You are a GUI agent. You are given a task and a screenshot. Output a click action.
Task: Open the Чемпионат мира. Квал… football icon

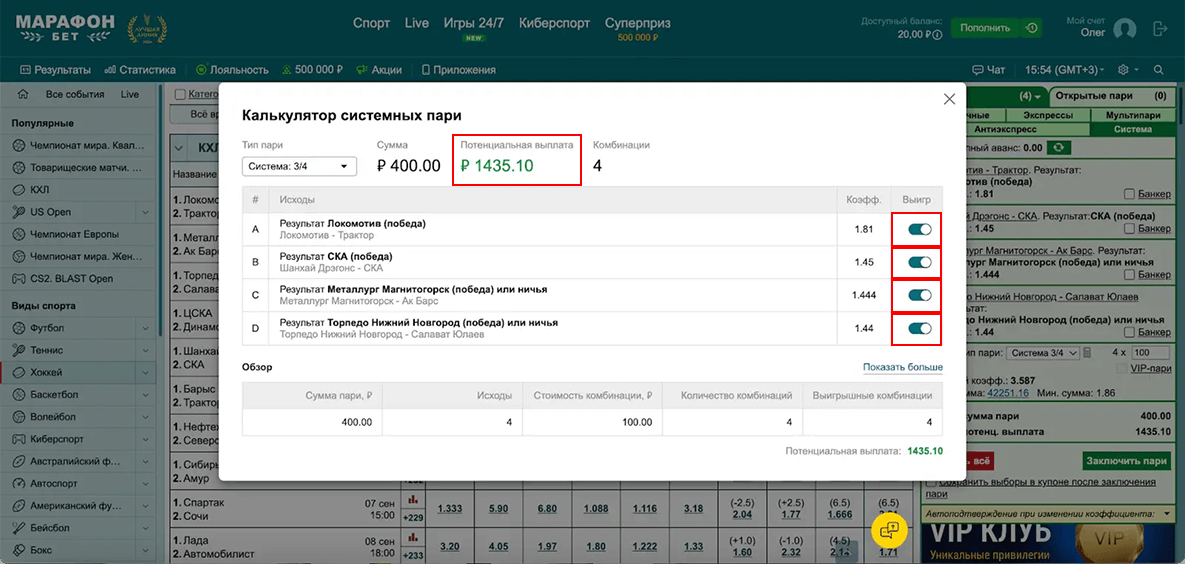tap(19, 145)
